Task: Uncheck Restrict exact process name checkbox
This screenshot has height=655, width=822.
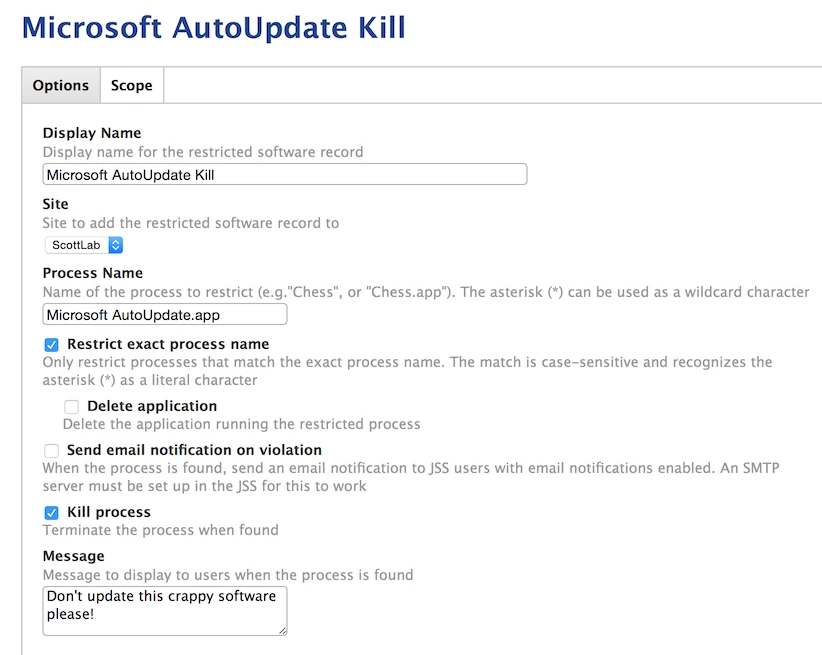Action: pos(51,345)
